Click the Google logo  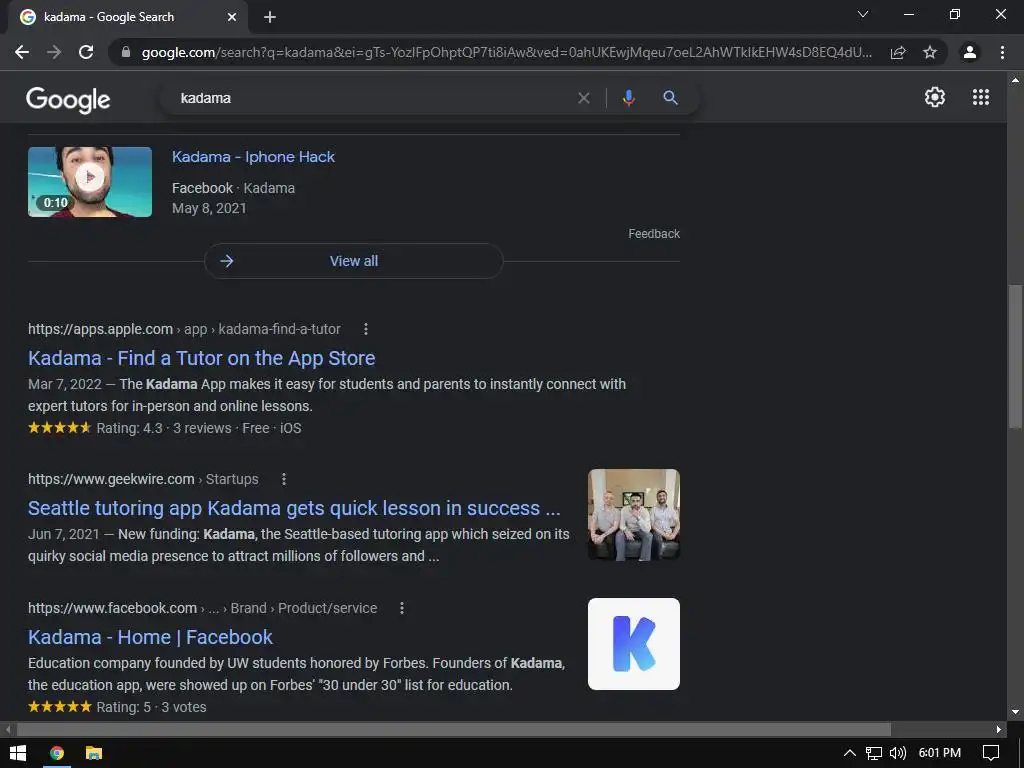point(68,99)
